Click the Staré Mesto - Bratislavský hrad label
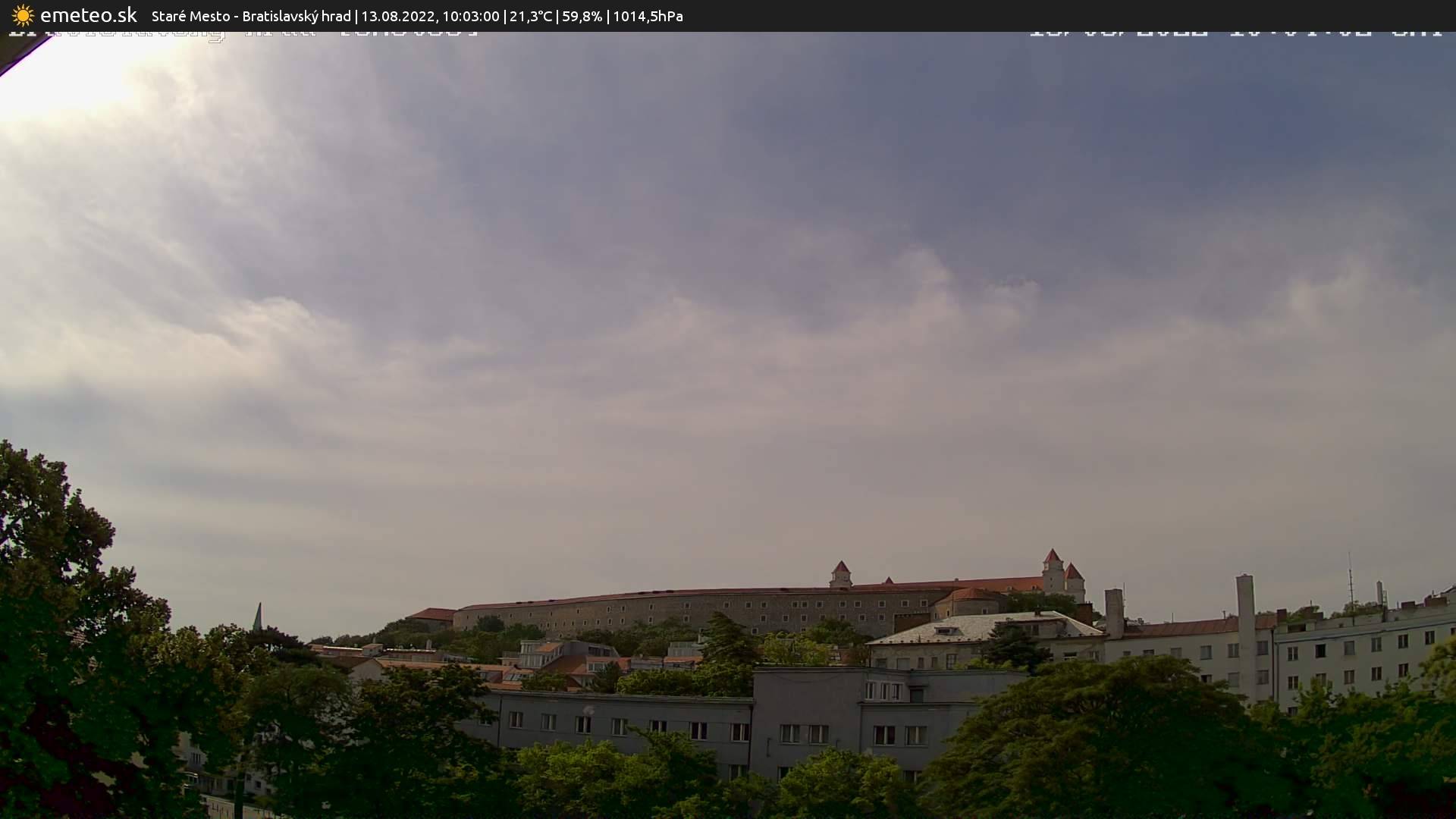 click(250, 15)
